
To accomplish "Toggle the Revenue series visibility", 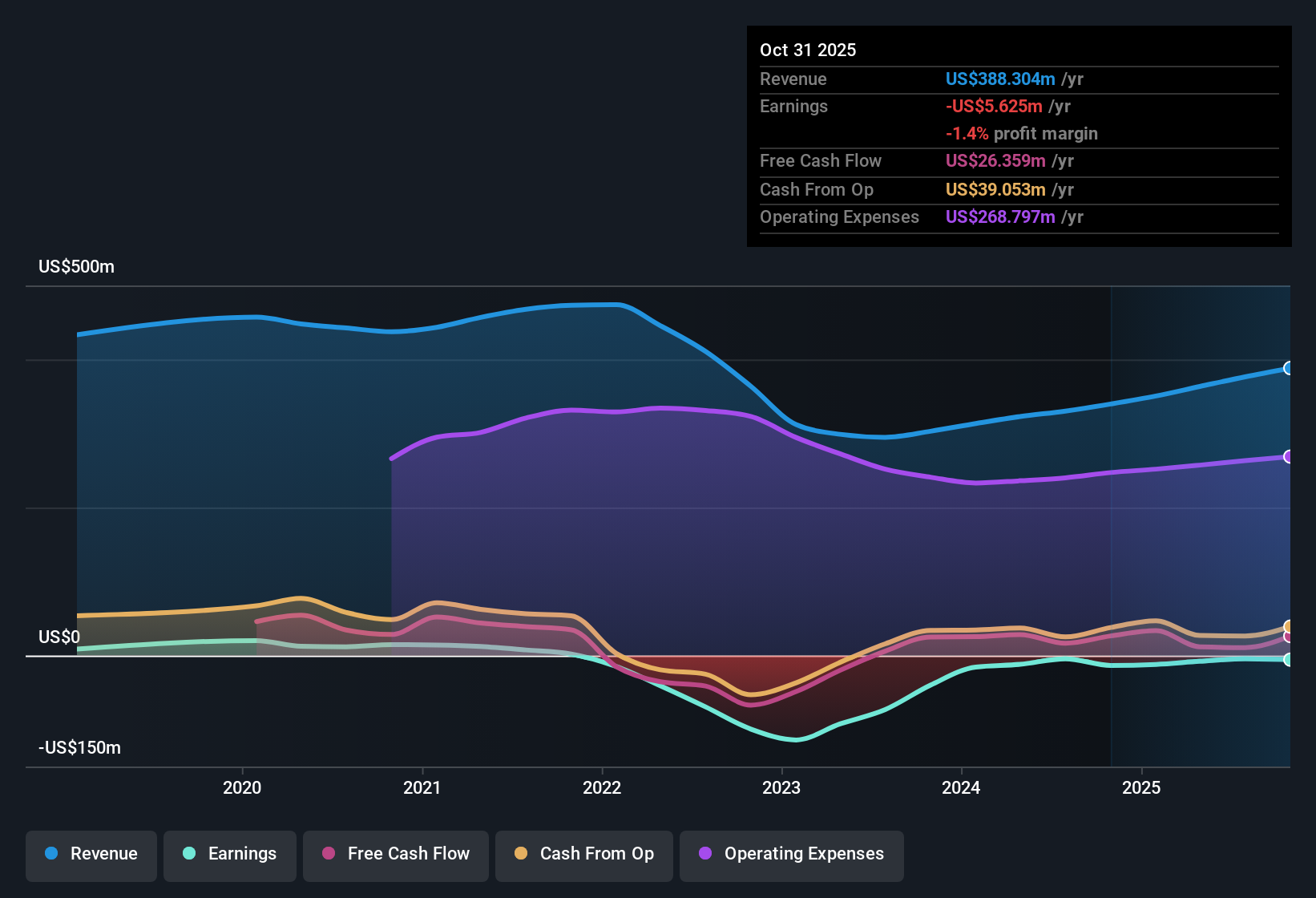I will tap(91, 855).
